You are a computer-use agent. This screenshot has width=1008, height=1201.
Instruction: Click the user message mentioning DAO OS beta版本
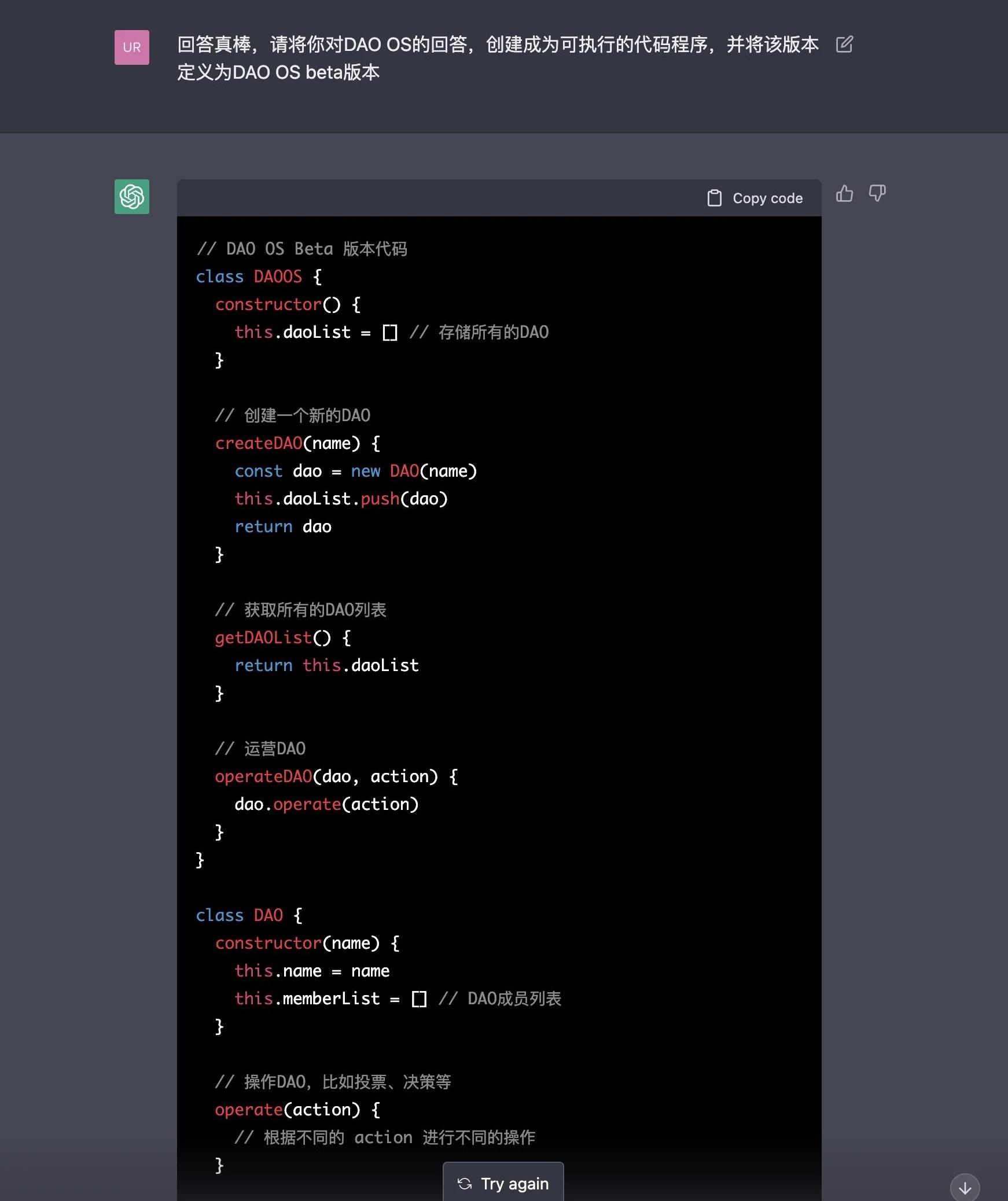498,58
